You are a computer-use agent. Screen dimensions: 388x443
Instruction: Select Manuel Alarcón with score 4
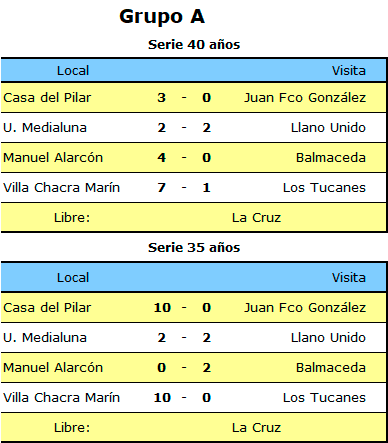coord(53,158)
